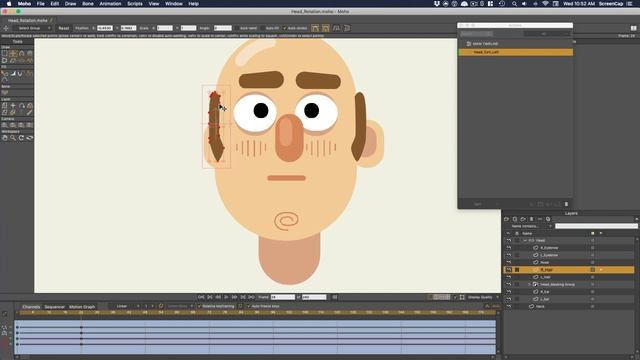
Task: Click the new layer icon in Layers panel
Action: click(507, 219)
